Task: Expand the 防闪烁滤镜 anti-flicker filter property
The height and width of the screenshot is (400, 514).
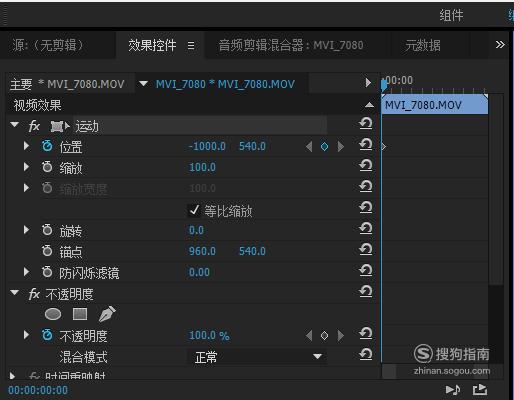Action: [26, 272]
